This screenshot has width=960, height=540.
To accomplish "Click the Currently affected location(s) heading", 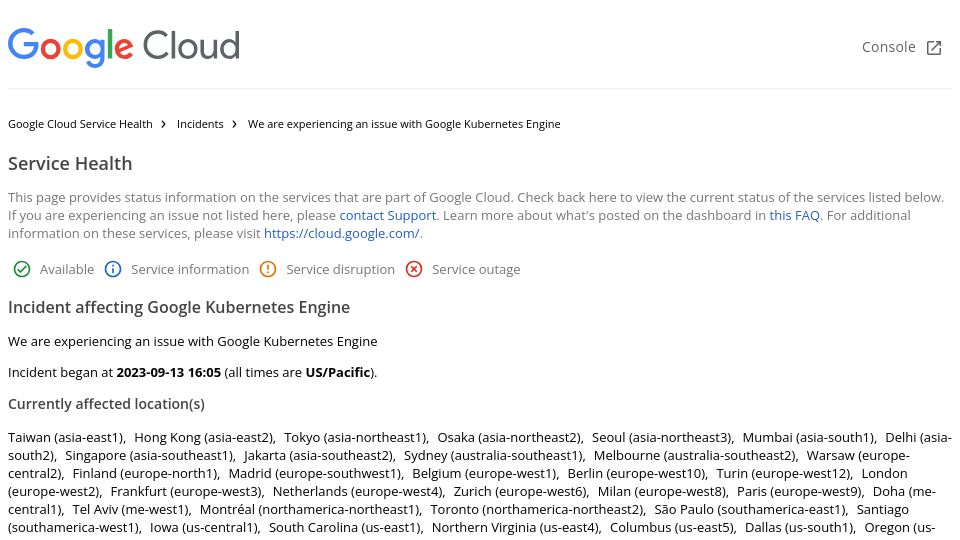I will [x=107, y=404].
